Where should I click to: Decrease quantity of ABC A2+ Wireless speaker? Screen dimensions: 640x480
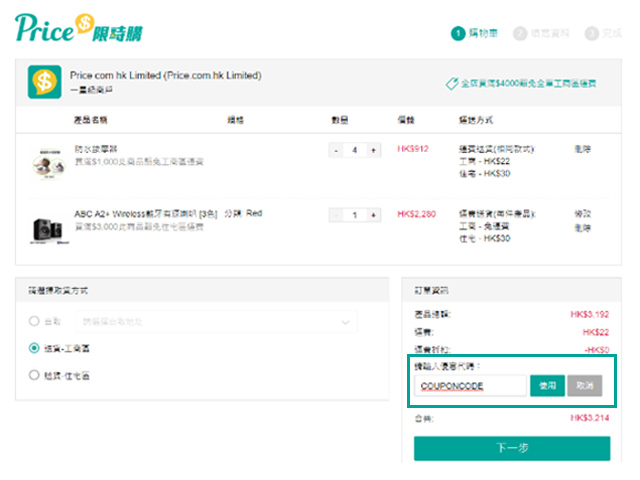tap(337, 215)
